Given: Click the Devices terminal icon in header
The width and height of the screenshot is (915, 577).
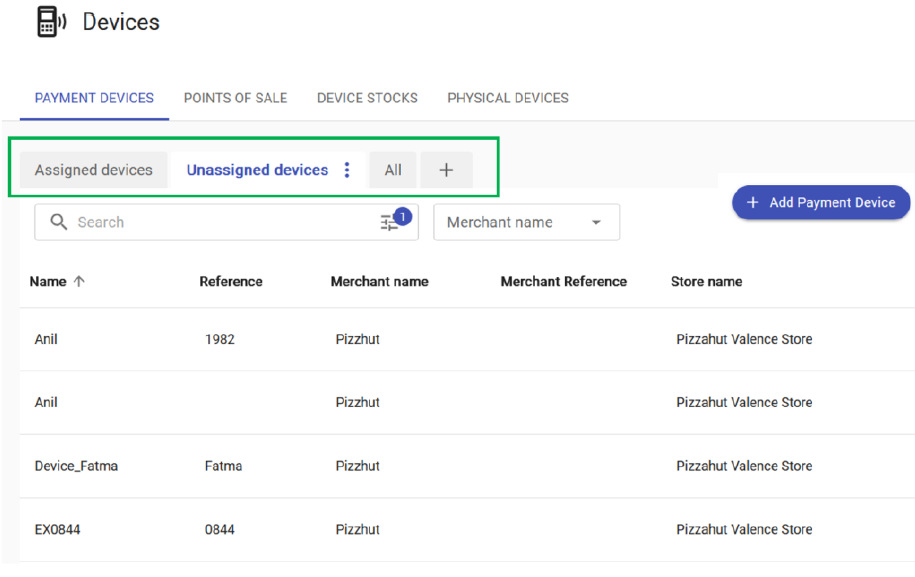Looking at the screenshot, I should 50,22.
